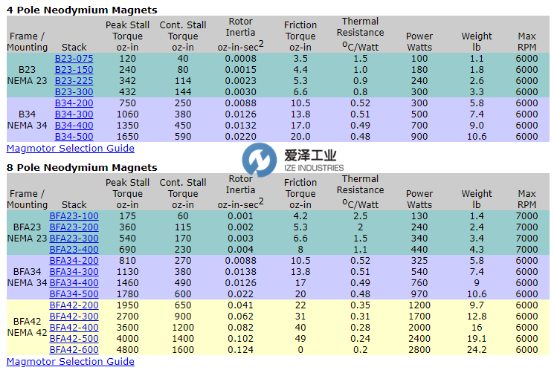Click friction torque value 49
Image resolution: width=554 pixels, height=370 pixels.
pyautogui.click(x=300, y=339)
